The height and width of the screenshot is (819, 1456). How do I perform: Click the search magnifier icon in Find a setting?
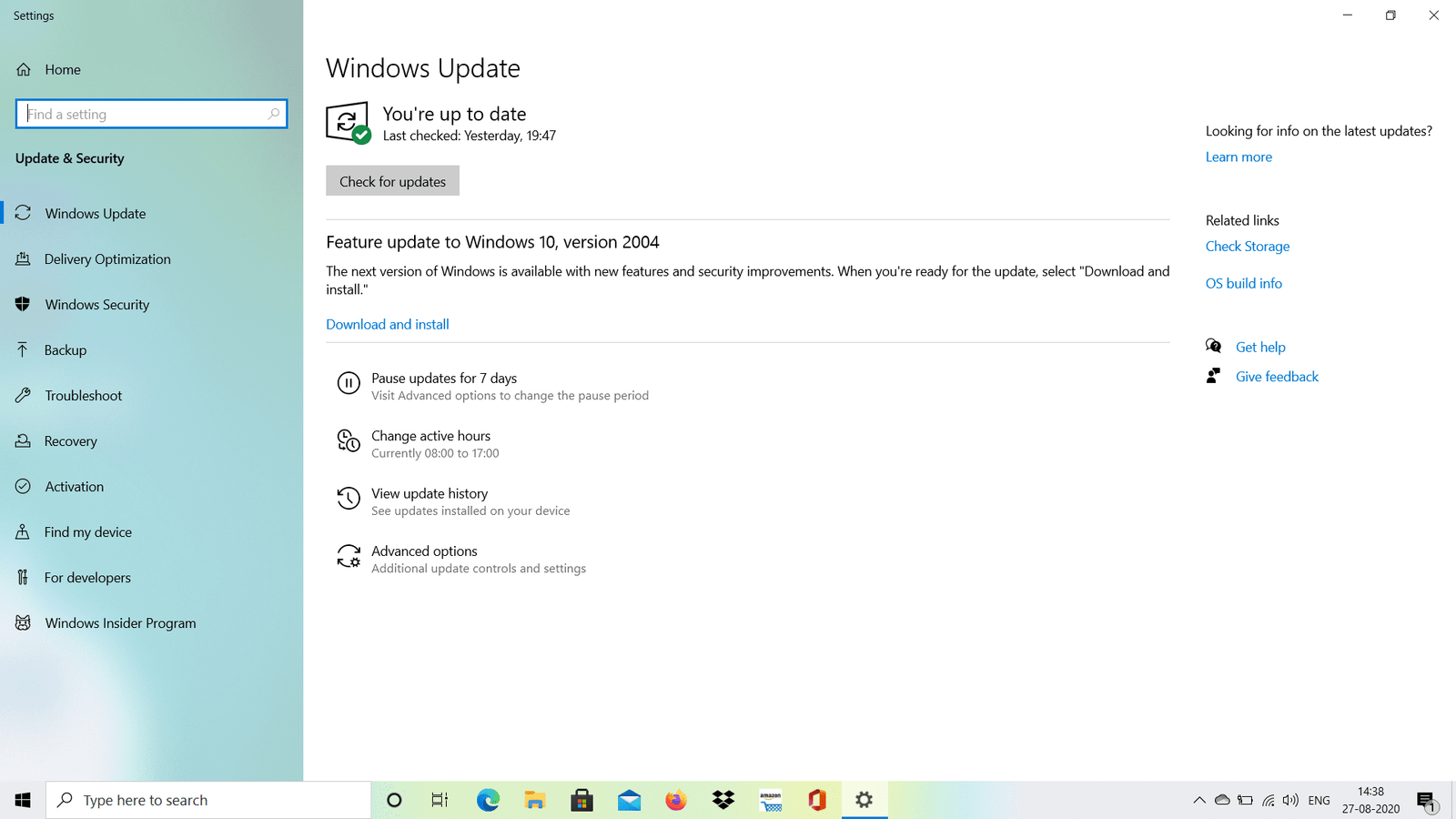click(x=274, y=114)
